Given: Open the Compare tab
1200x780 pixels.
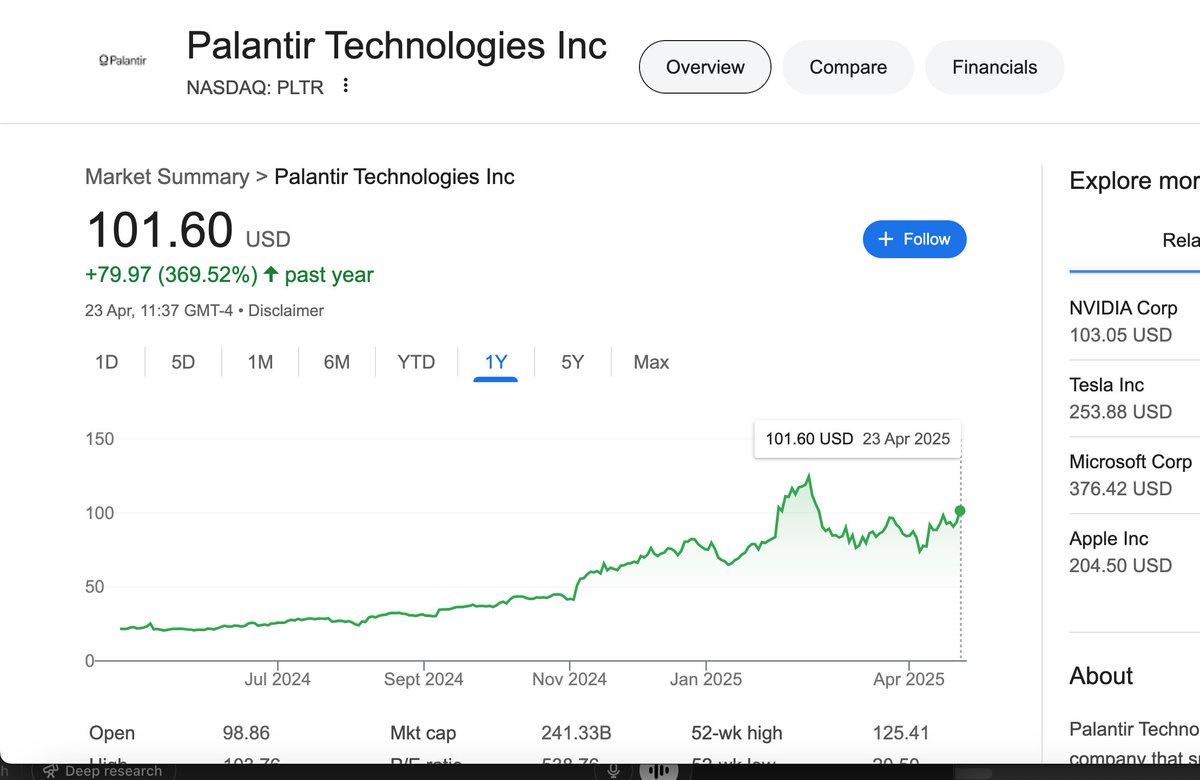Looking at the screenshot, I should pyautogui.click(x=848, y=67).
